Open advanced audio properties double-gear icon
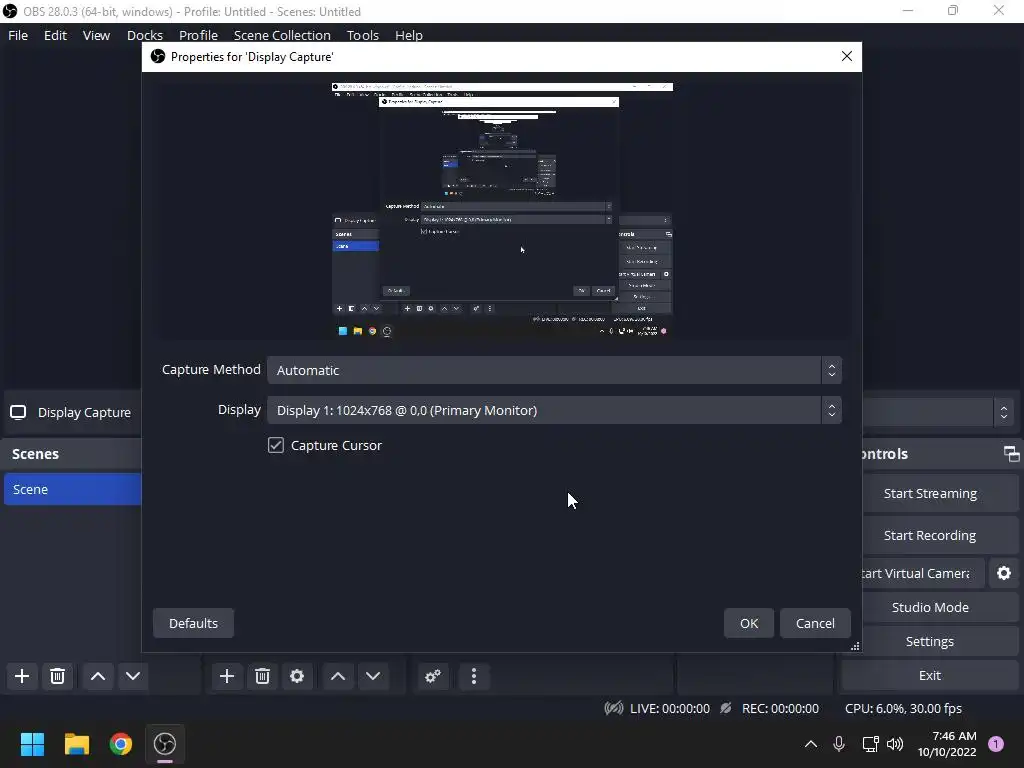Screen dimensions: 1024x768 433,676
